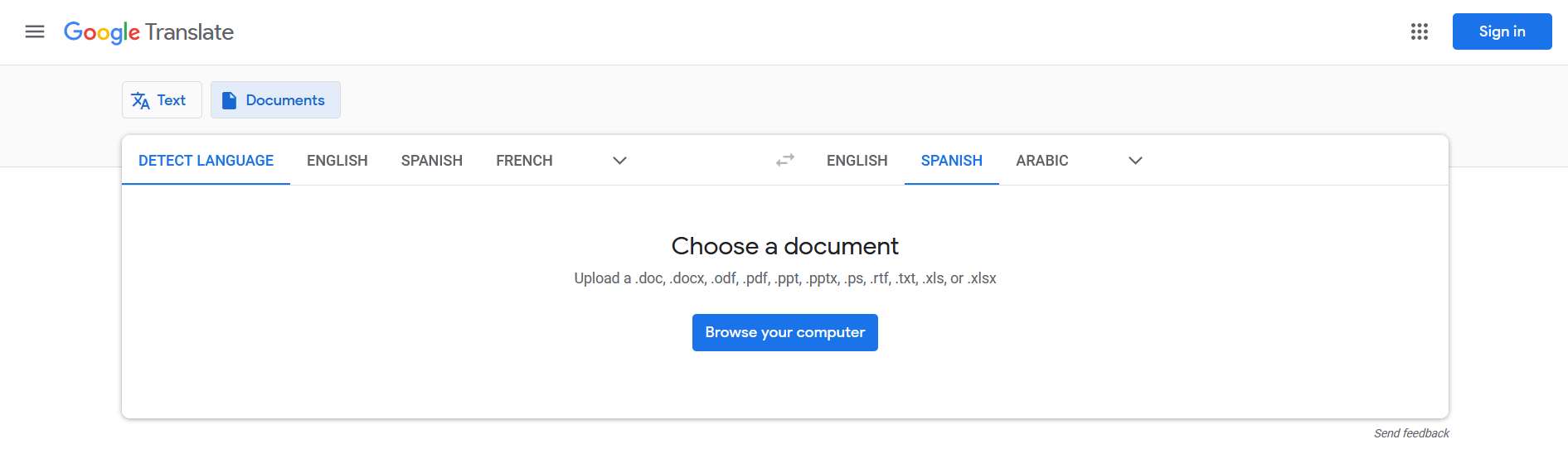Set source language to English
1568x449 pixels.
337,161
